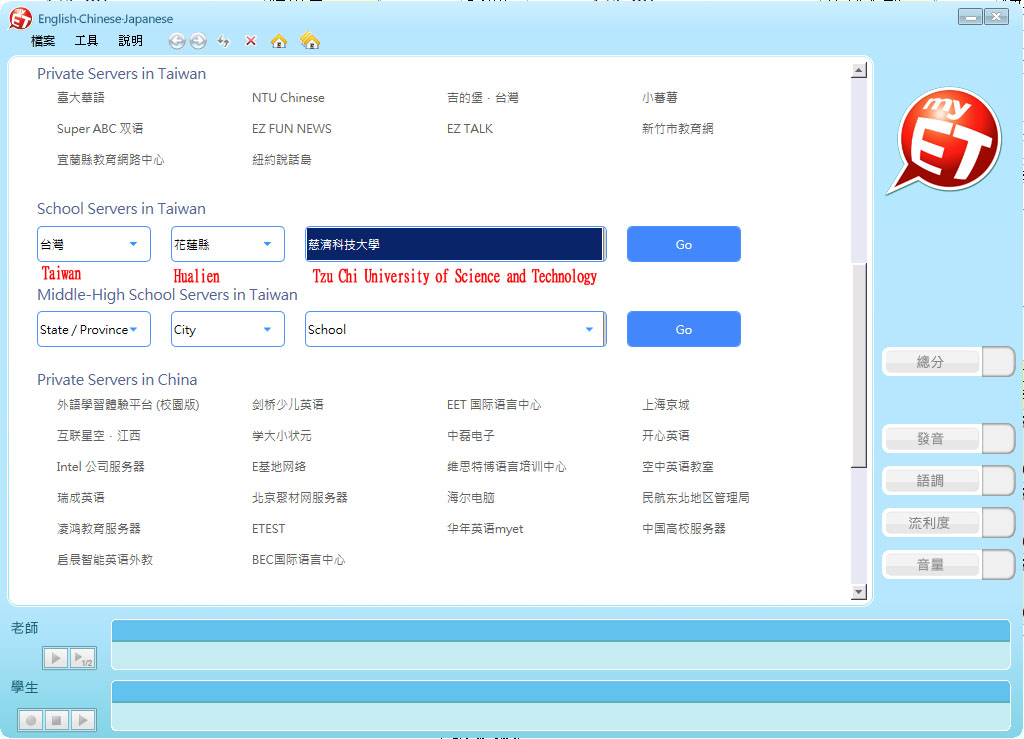Open the E基地网络 server link
Screen dimensions: 1024x739
pyautogui.click(x=279, y=467)
